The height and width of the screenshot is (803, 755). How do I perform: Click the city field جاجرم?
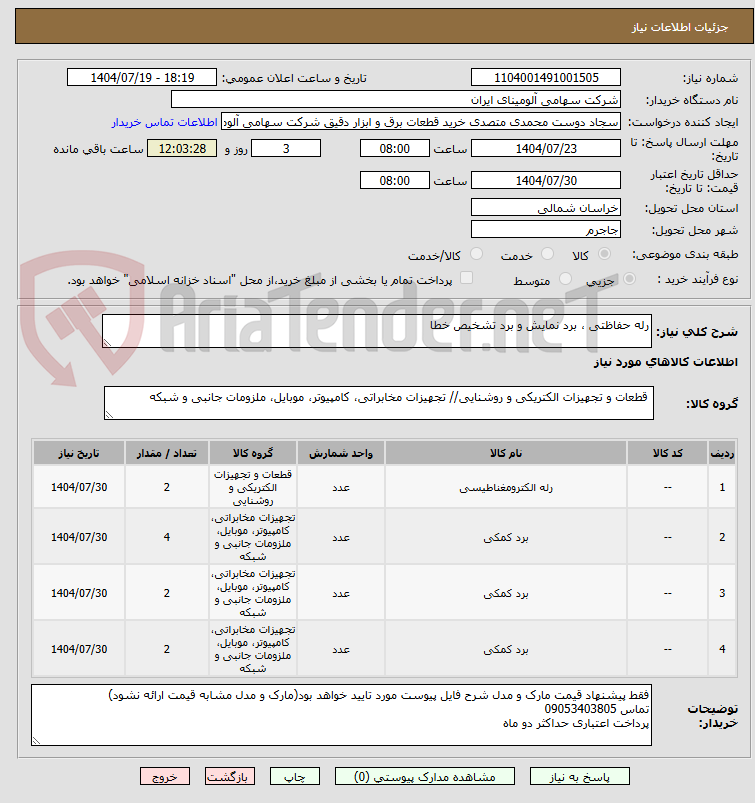[546, 229]
